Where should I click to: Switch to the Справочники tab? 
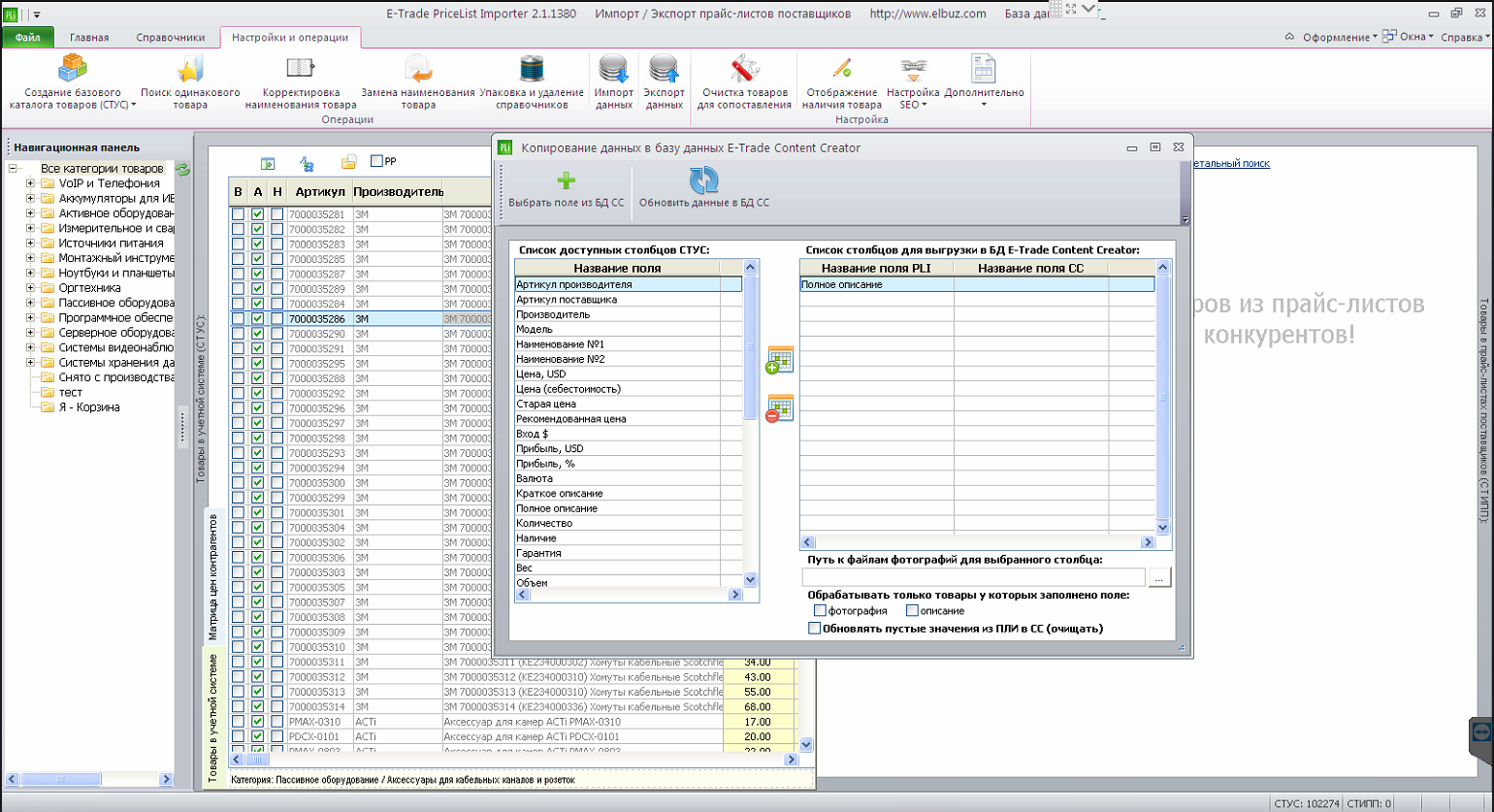point(171,38)
